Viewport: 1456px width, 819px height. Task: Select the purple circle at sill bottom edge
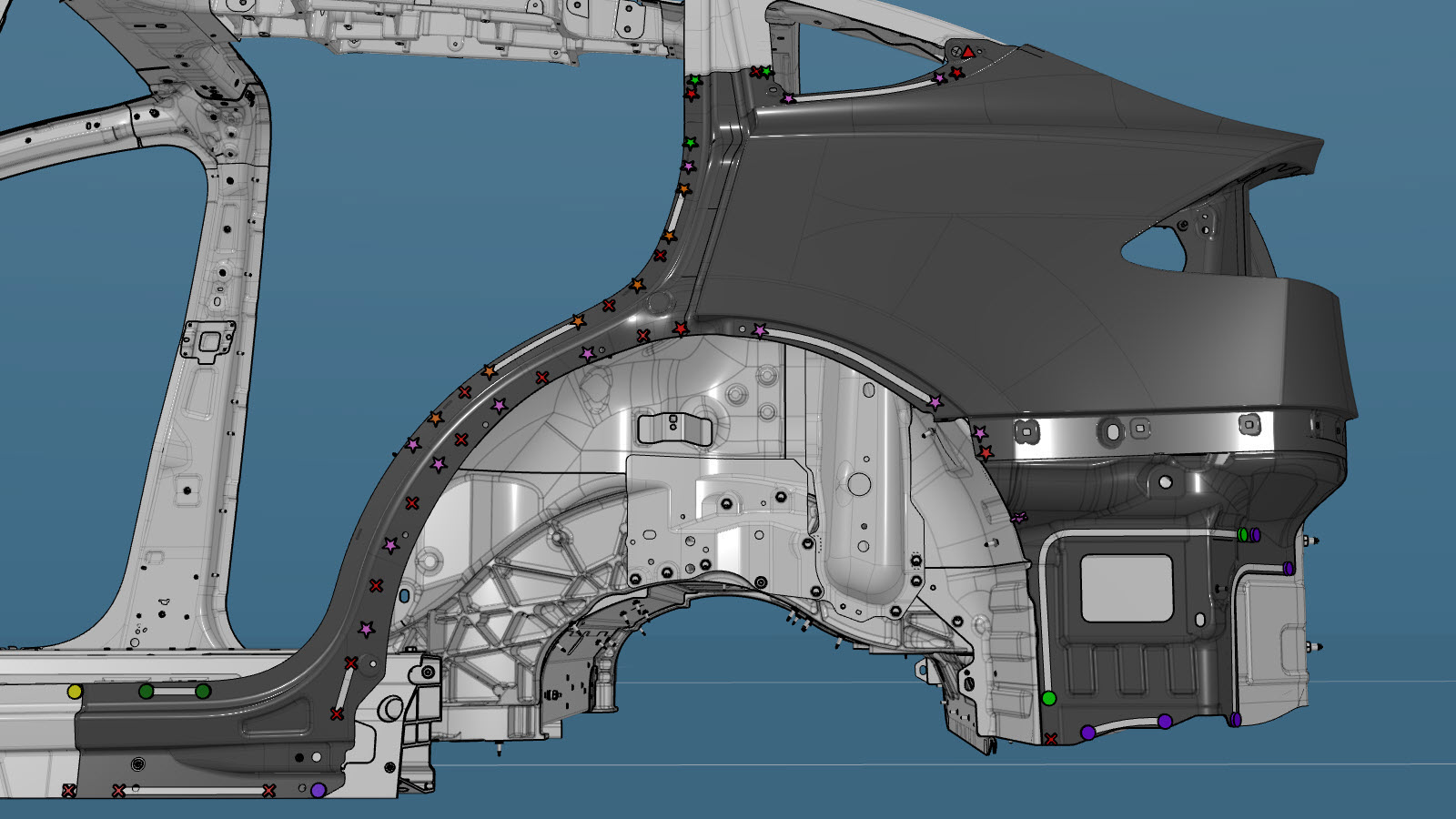click(318, 791)
